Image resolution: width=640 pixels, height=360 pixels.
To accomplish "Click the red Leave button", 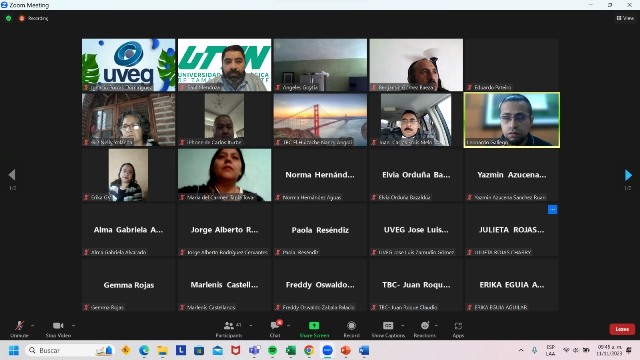I will (x=622, y=329).
